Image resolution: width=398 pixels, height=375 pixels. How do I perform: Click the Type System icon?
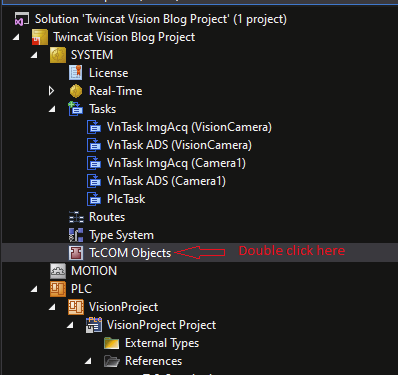76,235
